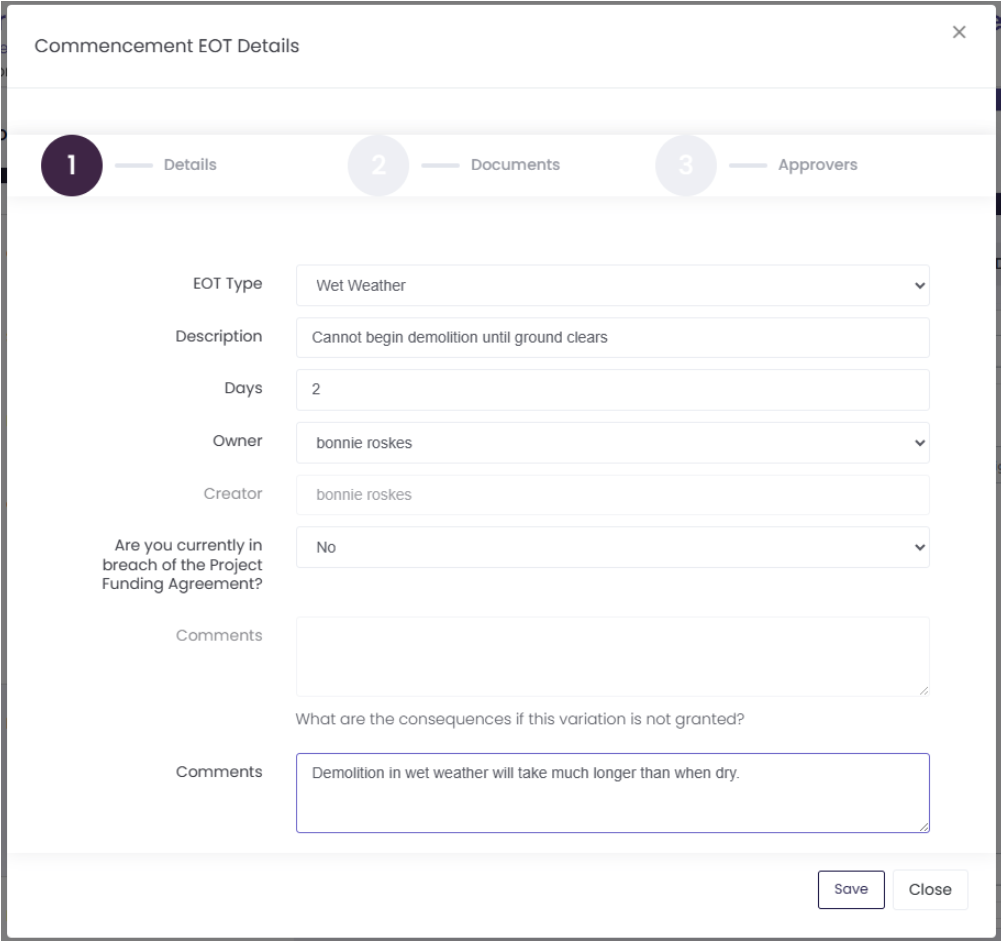1002x941 pixels.
Task: Switch to the Documents step label
Action: pyautogui.click(x=515, y=165)
